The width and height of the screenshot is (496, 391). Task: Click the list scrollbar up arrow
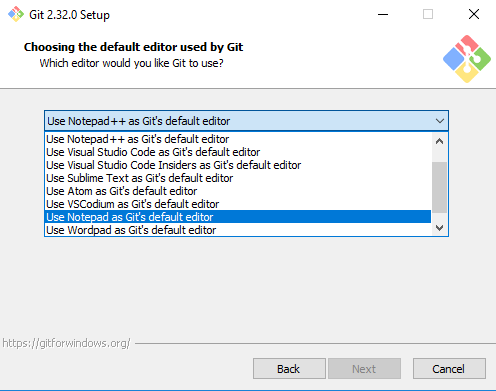[x=439, y=141]
